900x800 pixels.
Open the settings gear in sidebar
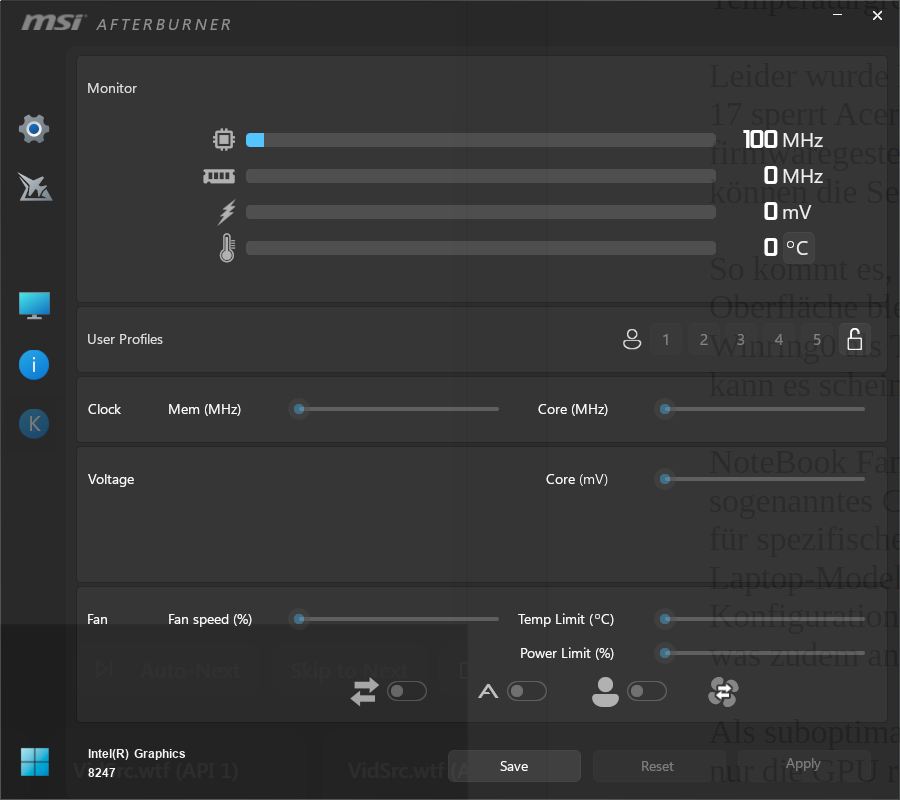tap(34, 129)
